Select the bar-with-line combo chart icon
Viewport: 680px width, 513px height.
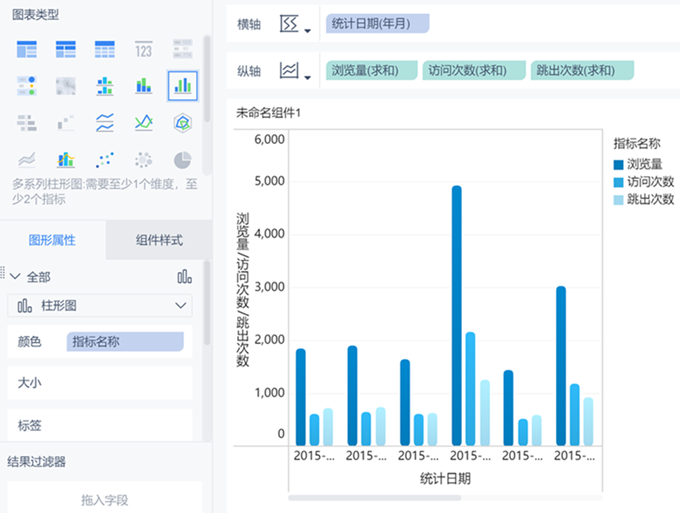click(66, 160)
